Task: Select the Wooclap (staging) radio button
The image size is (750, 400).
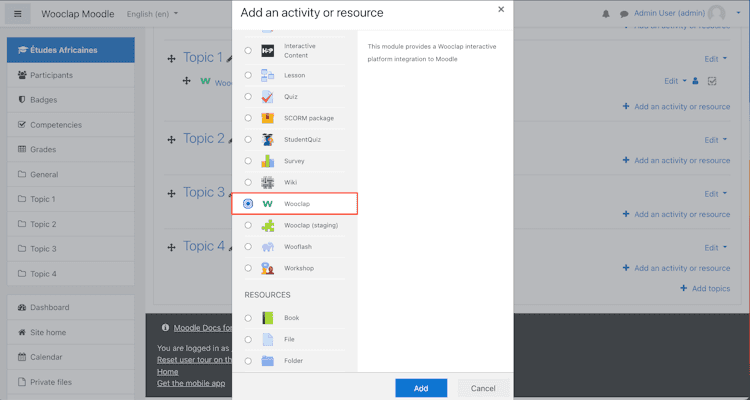Action: [248, 225]
